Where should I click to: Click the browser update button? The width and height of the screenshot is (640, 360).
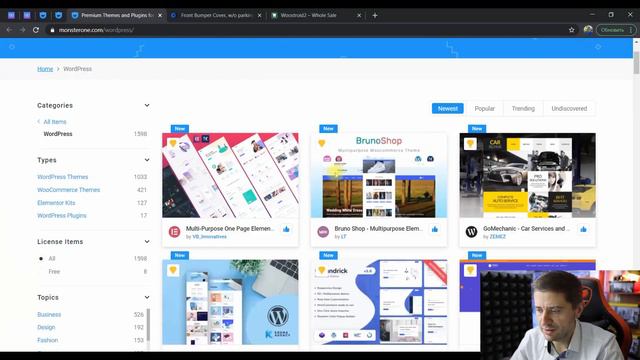click(612, 30)
